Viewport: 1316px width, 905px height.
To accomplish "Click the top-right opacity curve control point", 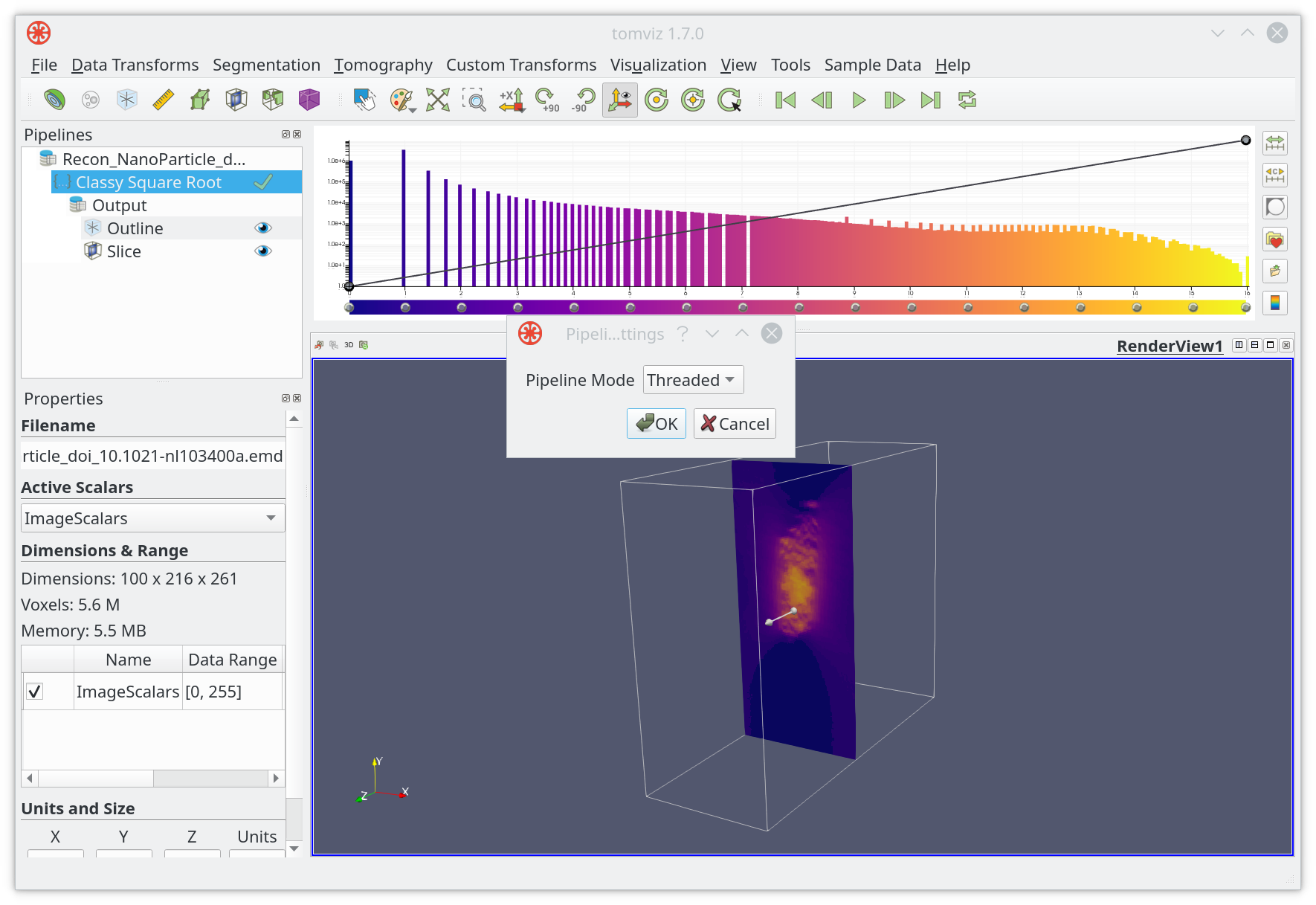I will 1246,141.
